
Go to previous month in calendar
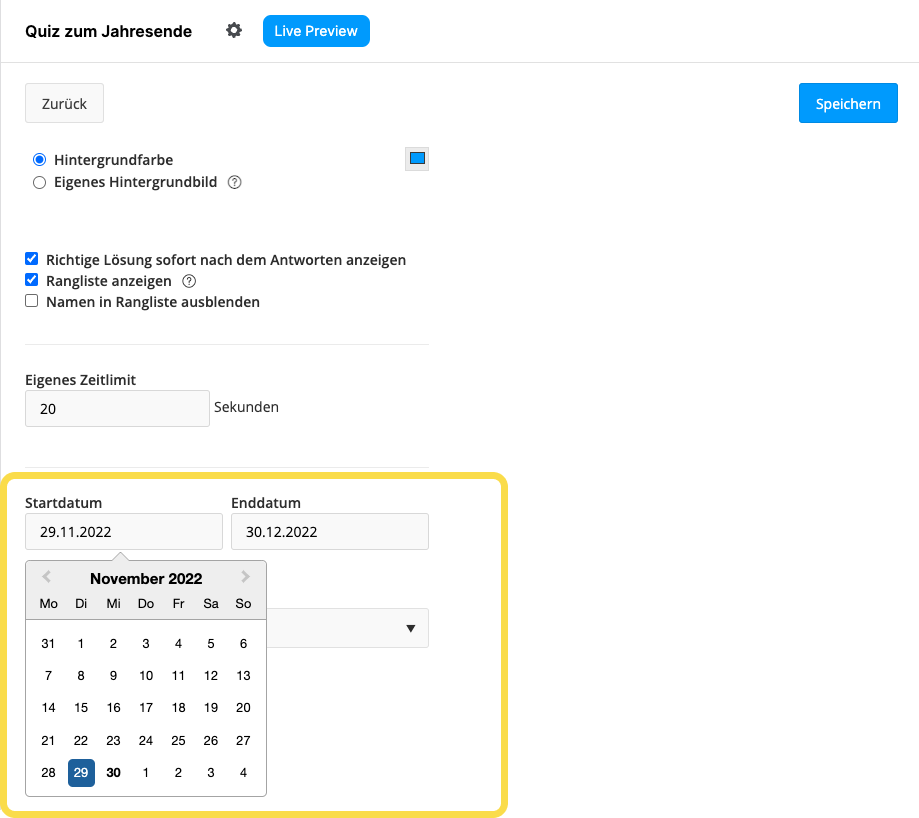[47, 577]
